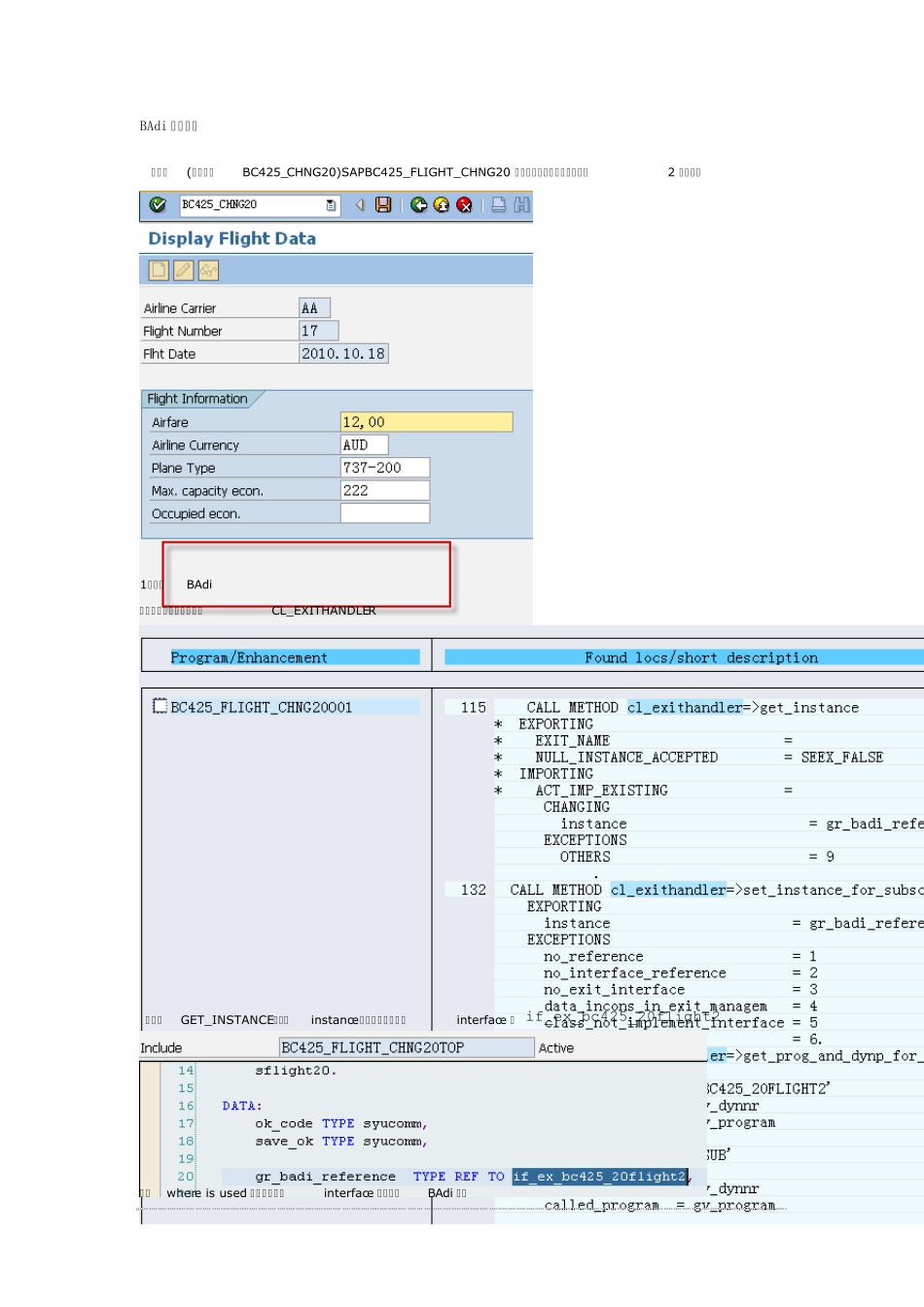
Task: Click the highlighted if_ex_bc425_20flight2 text
Action: (x=599, y=1177)
